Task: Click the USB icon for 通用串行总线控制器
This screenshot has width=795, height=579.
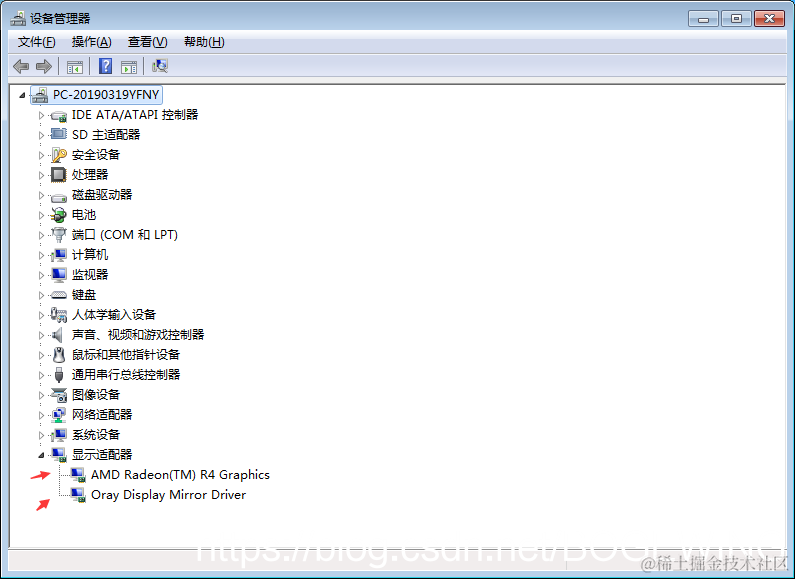Action: (x=59, y=375)
